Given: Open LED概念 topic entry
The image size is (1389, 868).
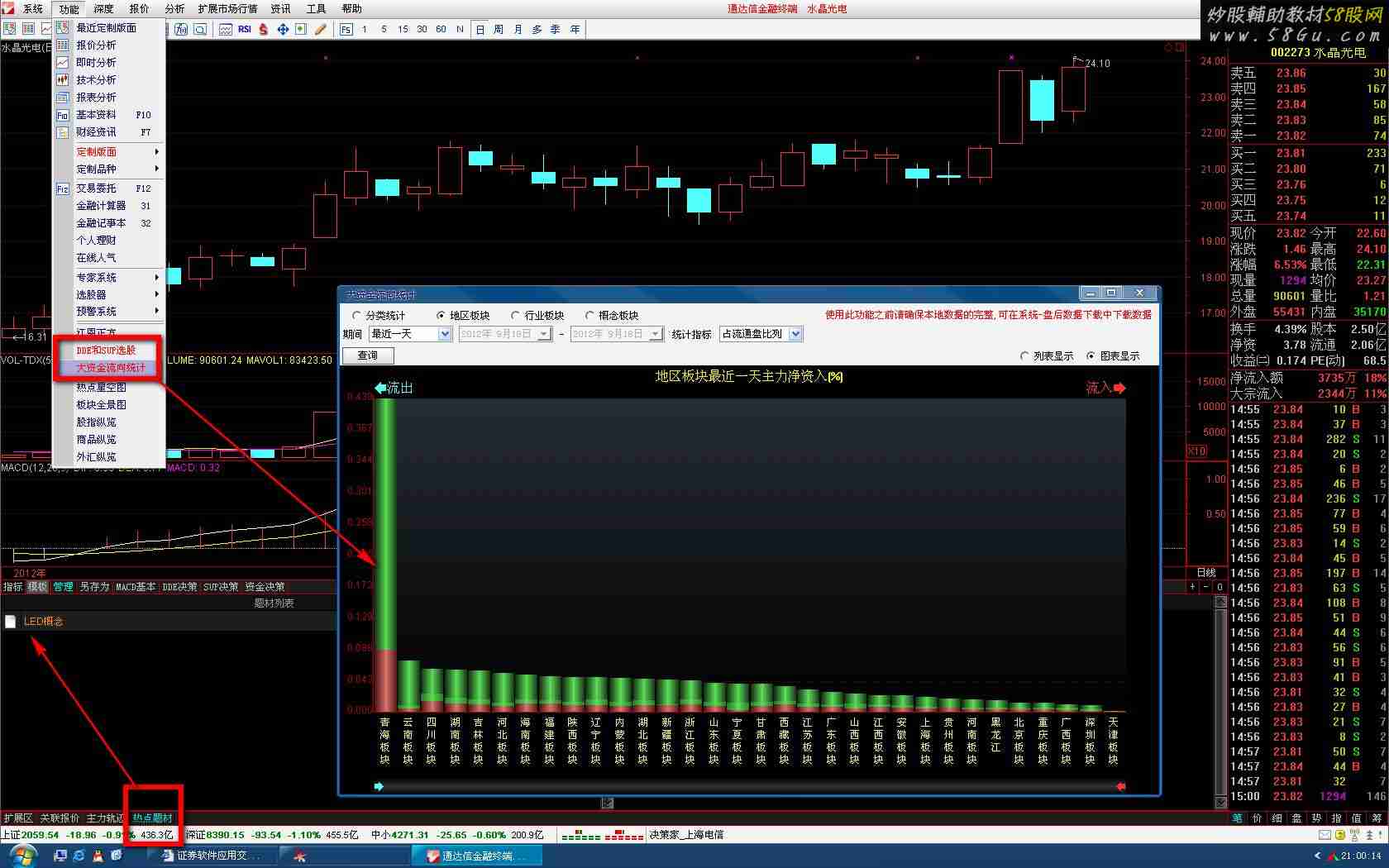Looking at the screenshot, I should [x=43, y=622].
